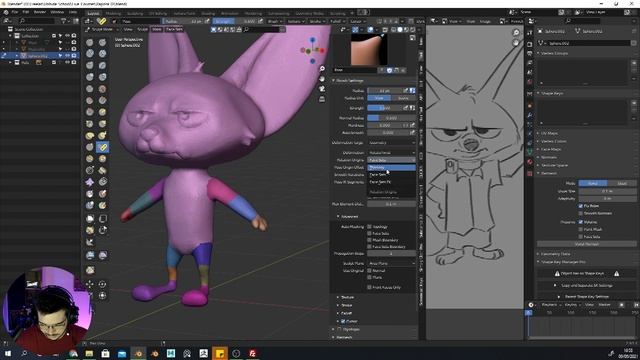The width and height of the screenshot is (640, 360).
Task: Switch Remesh mode to Quad
Action: click(622, 183)
